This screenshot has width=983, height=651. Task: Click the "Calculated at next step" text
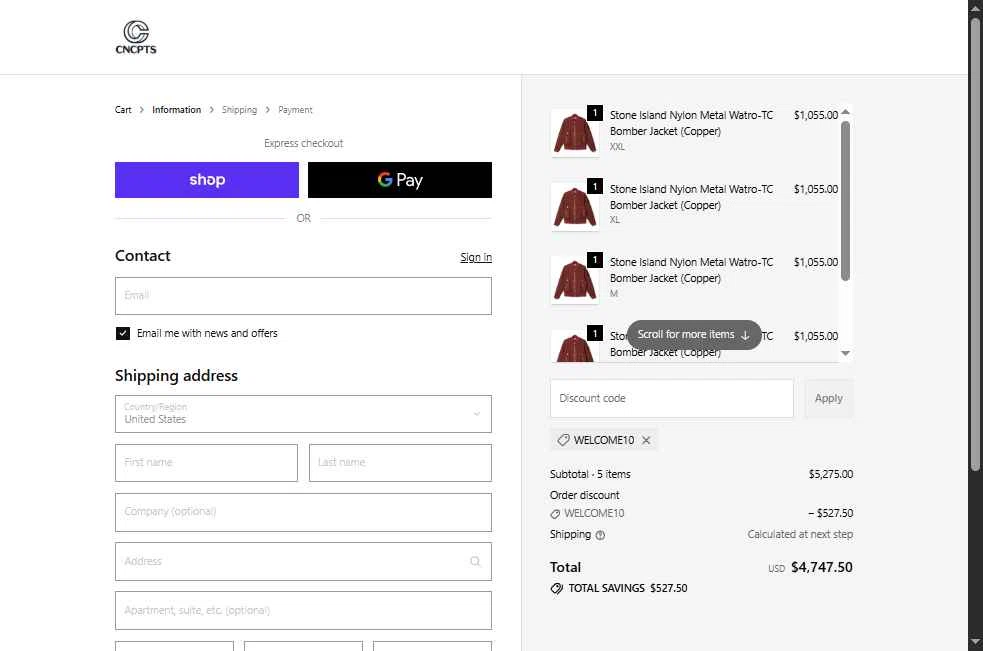coord(800,534)
